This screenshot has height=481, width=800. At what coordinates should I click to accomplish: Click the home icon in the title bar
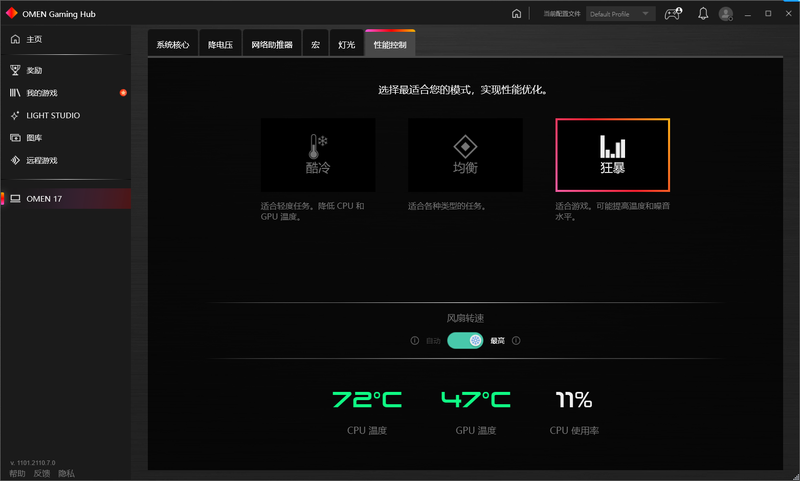[x=516, y=14]
